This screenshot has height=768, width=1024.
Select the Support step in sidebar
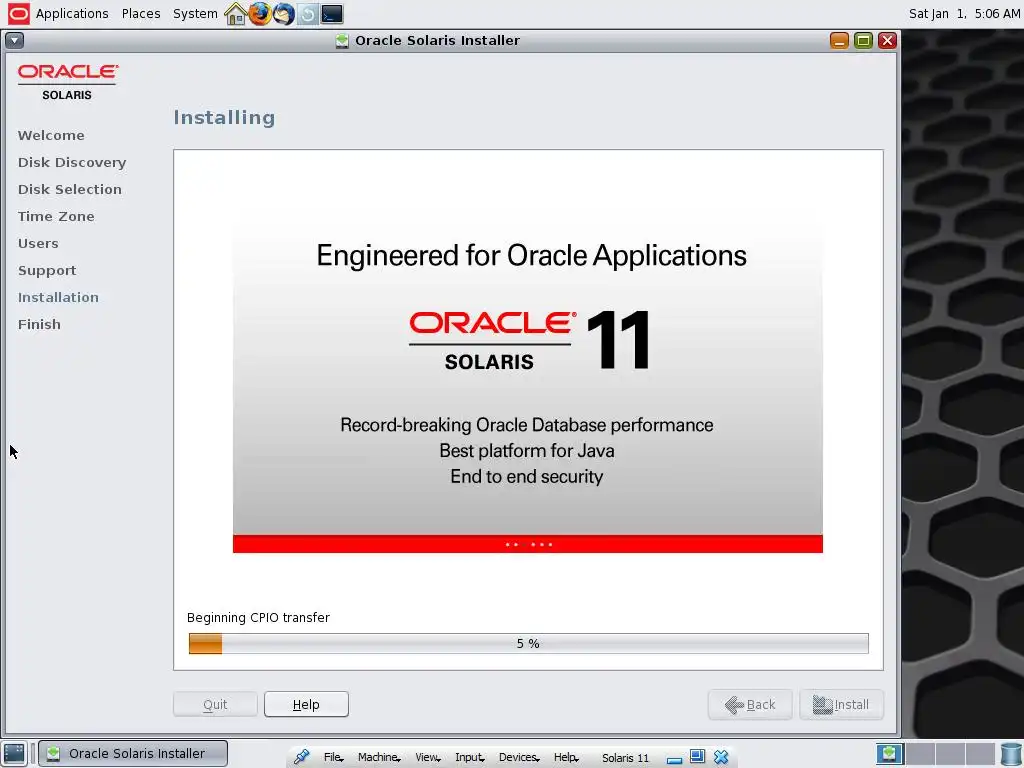[47, 270]
